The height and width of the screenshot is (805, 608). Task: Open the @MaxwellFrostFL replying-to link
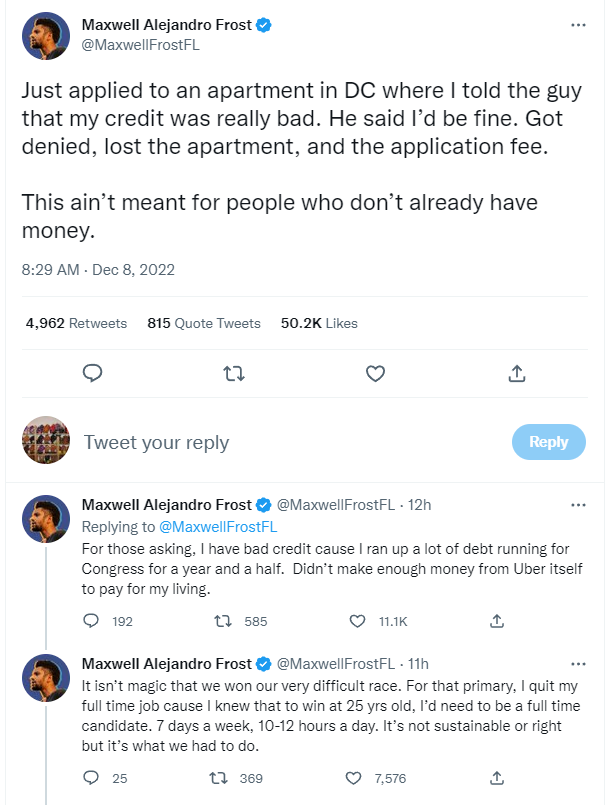coord(218,526)
